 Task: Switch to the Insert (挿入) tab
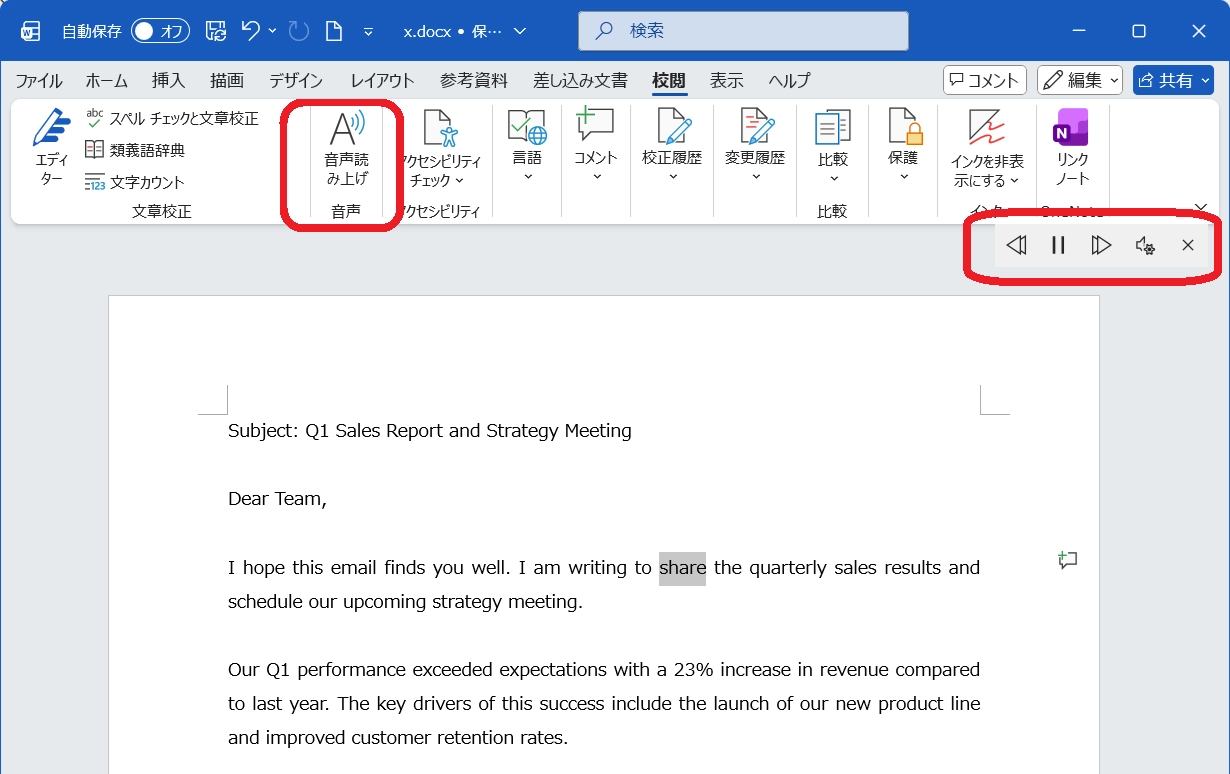tap(168, 81)
